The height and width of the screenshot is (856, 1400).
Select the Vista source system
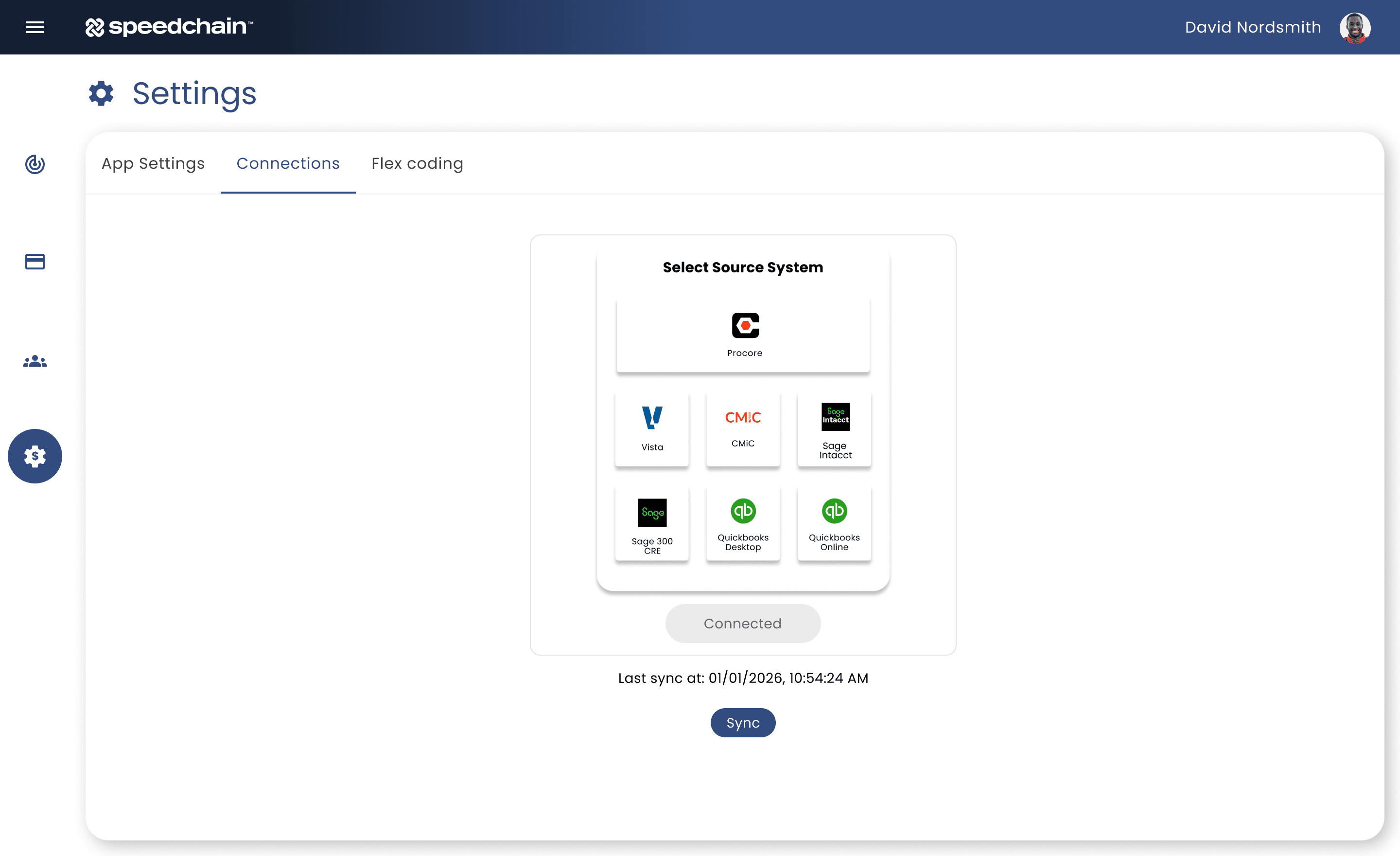click(x=652, y=428)
